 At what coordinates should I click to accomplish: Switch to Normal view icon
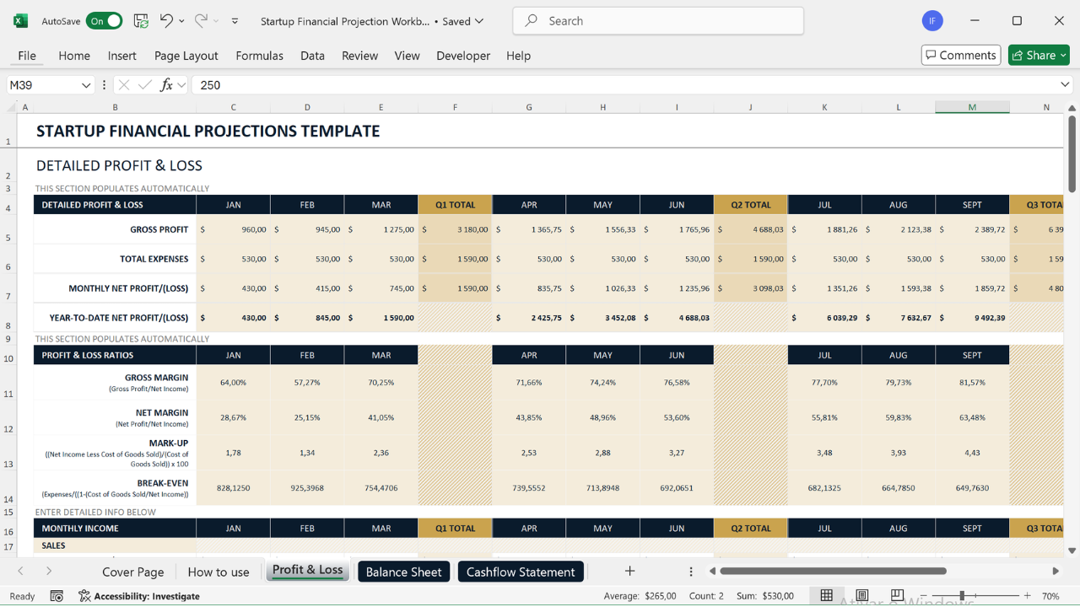coord(827,595)
